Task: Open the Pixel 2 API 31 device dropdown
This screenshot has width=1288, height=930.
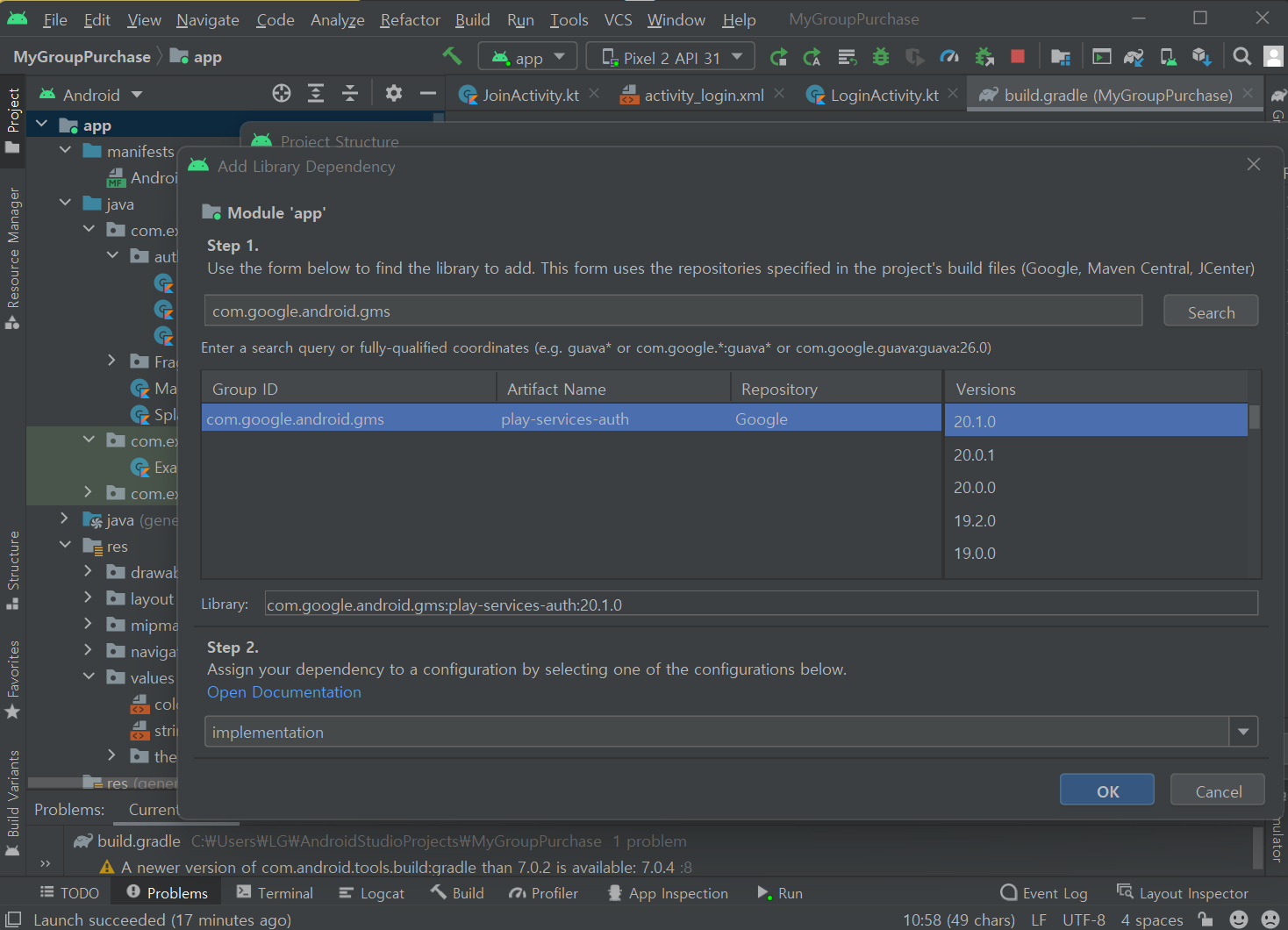Action: point(672,57)
